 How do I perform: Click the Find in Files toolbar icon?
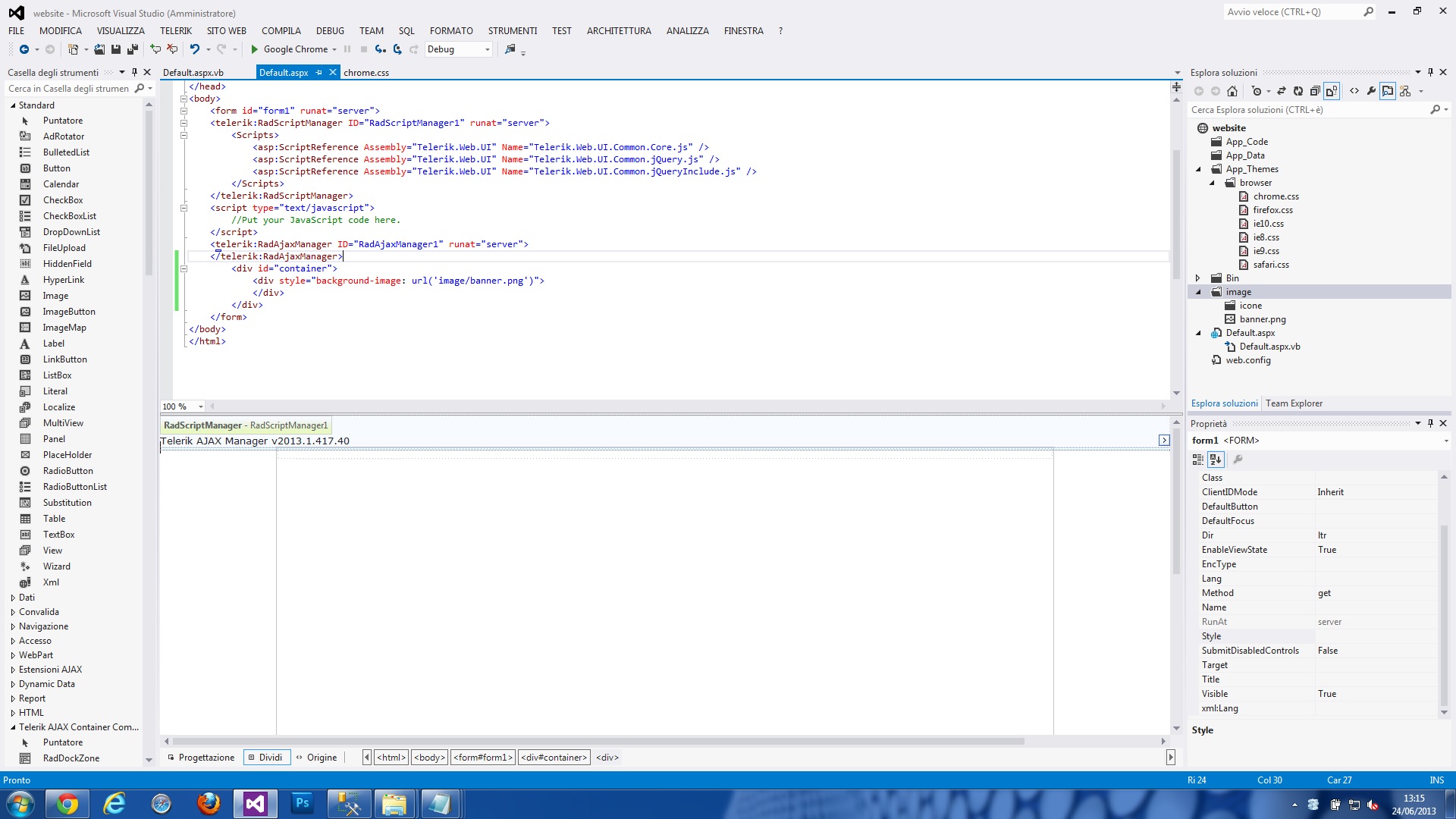click(510, 49)
